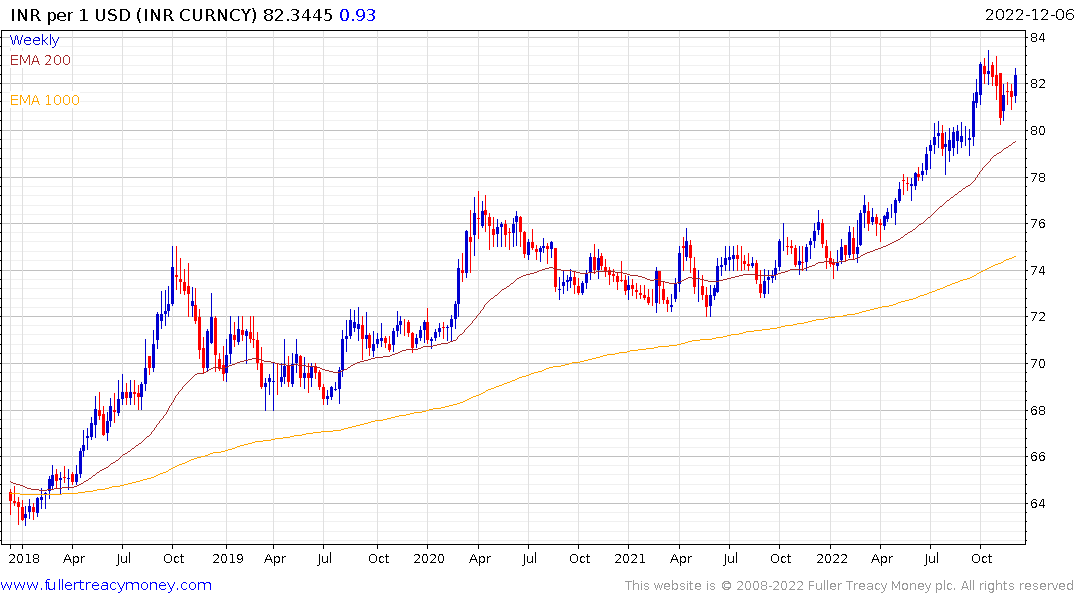Click the chart title 'INR per 1 USD (INR CURNCY)'
This screenshot has height=600, width=1075.
[x=134, y=15]
